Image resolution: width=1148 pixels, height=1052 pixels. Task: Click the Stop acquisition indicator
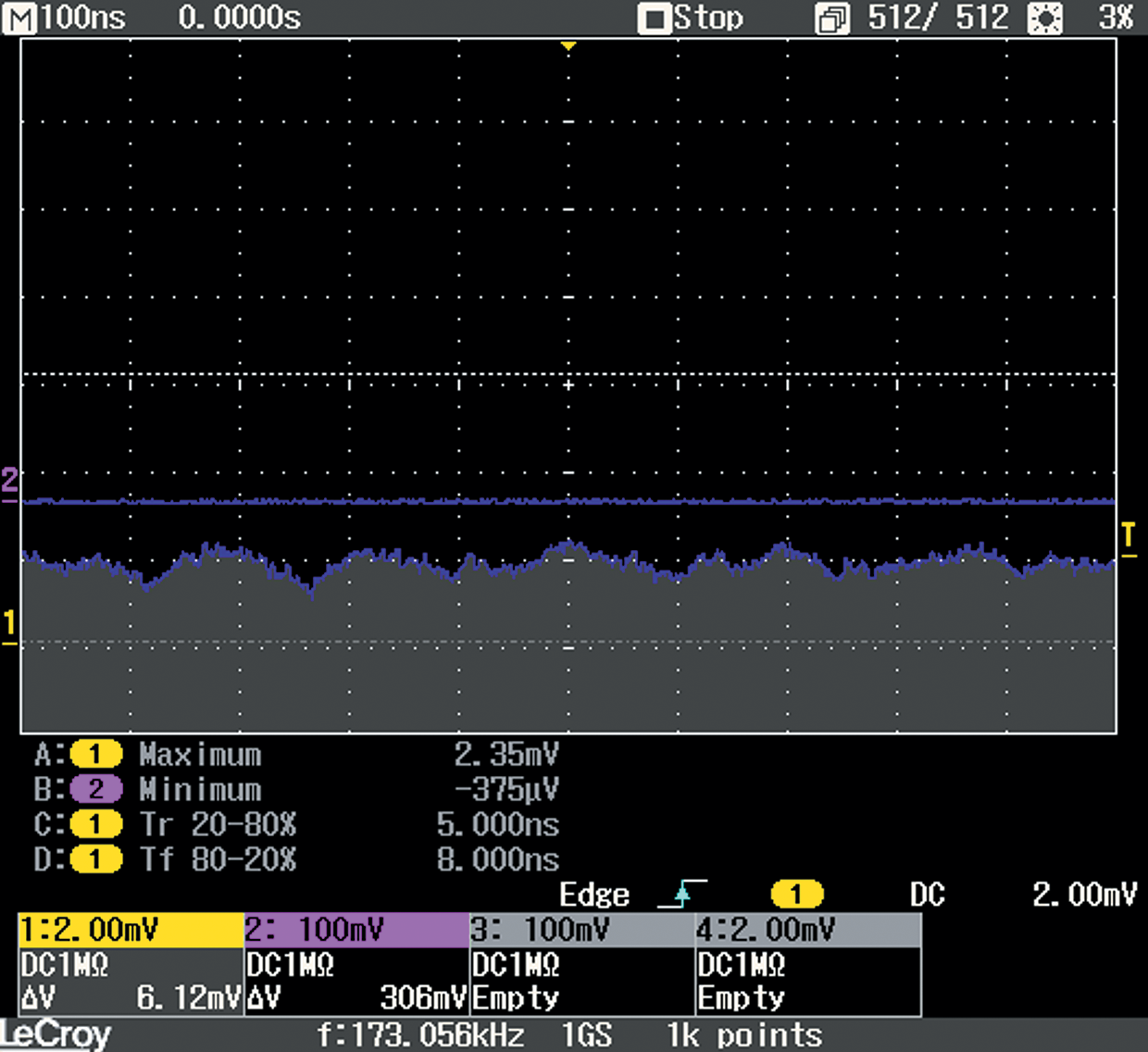(x=693, y=19)
